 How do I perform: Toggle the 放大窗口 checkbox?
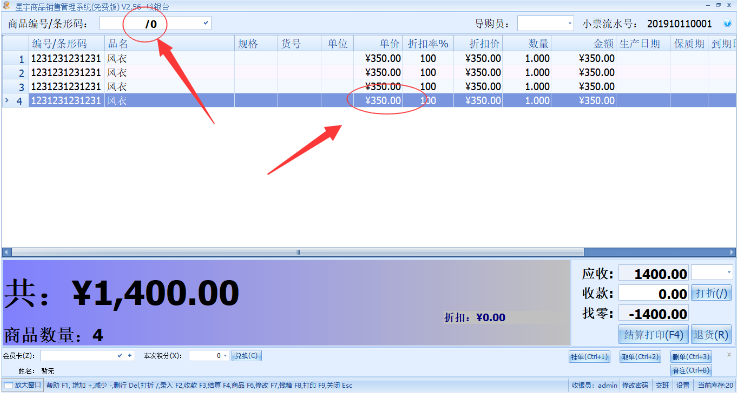click(8, 385)
